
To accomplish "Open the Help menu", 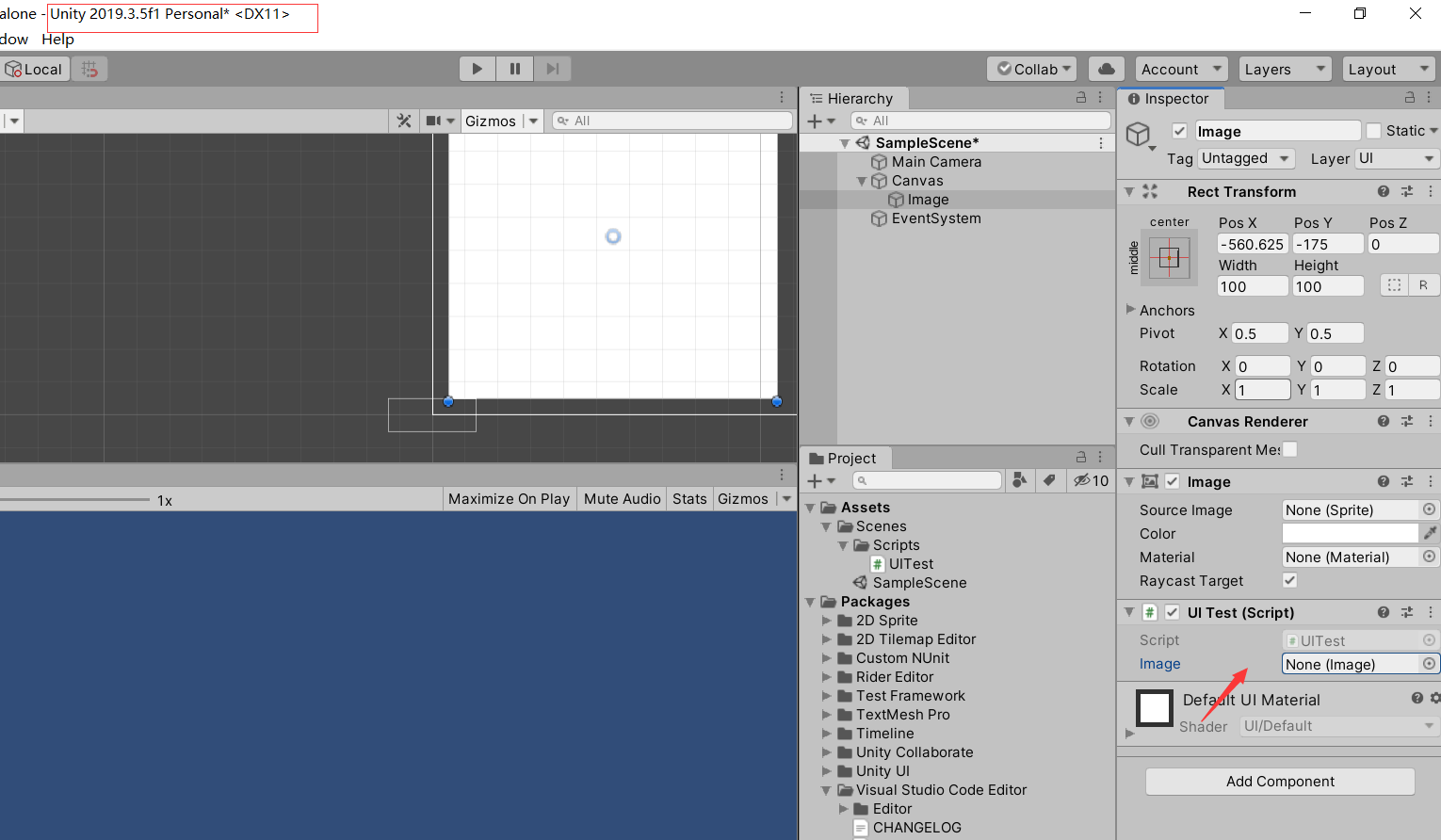I will click(57, 39).
